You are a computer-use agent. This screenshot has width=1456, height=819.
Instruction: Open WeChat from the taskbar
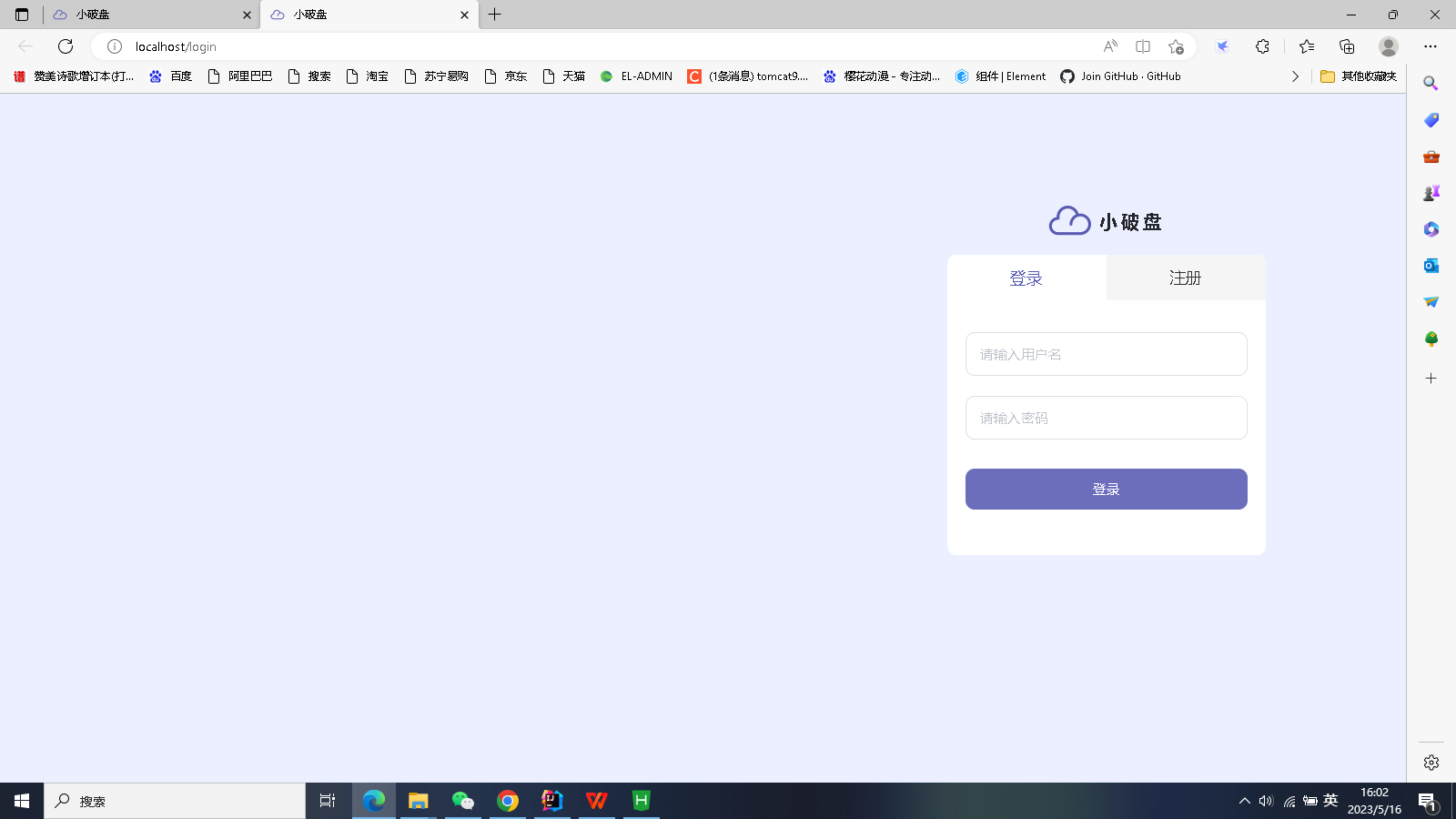coord(463,801)
